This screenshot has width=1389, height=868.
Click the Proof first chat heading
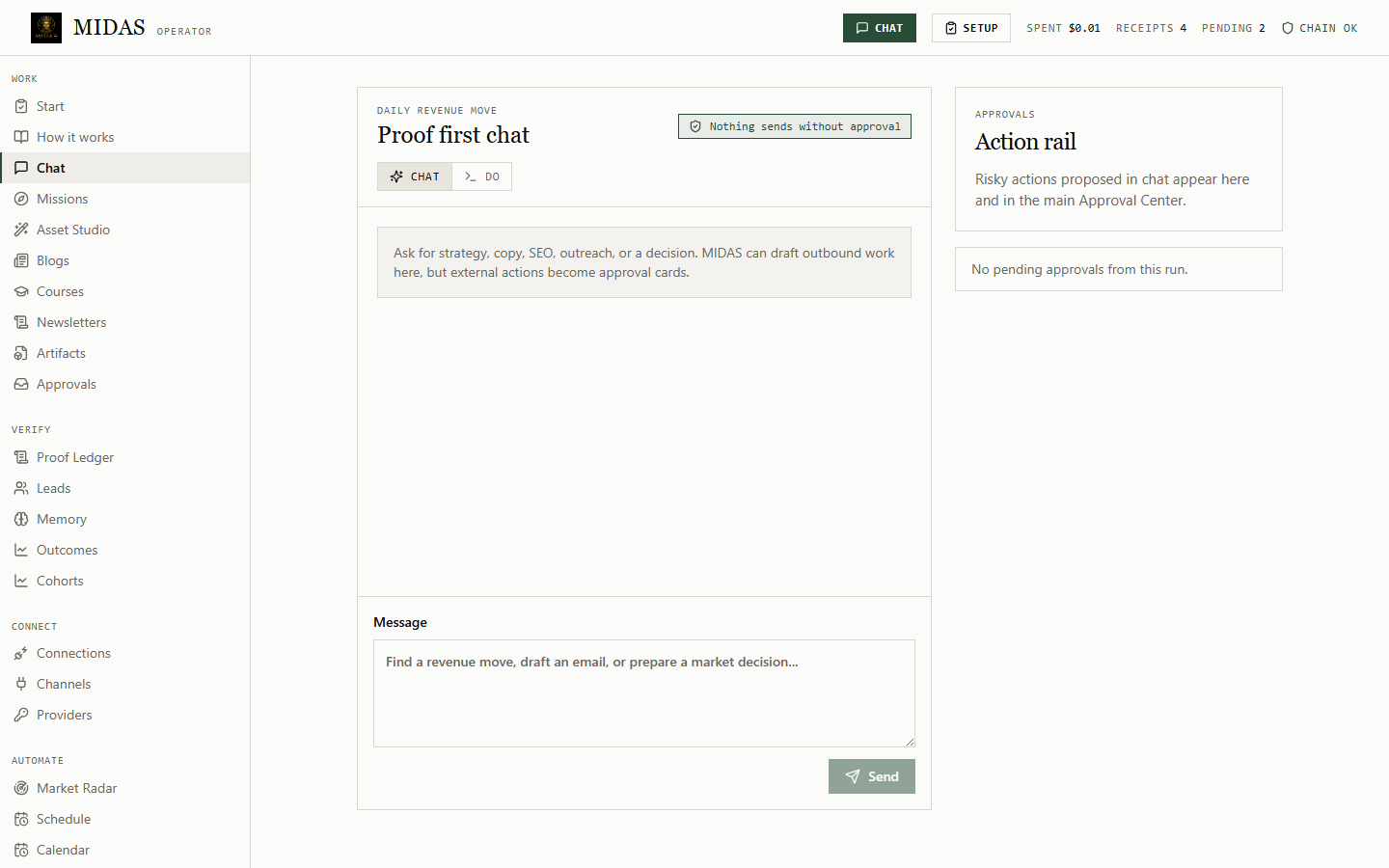point(453,135)
